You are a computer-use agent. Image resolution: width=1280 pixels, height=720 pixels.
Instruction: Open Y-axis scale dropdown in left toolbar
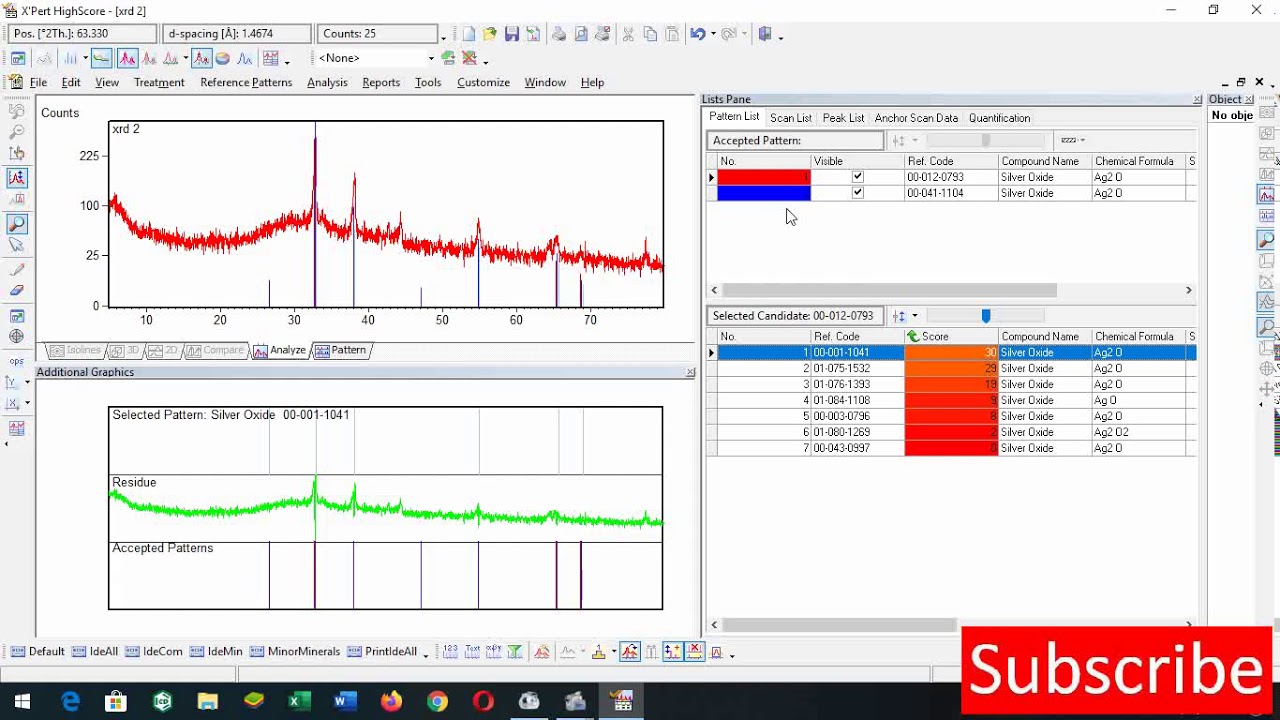coord(27,382)
